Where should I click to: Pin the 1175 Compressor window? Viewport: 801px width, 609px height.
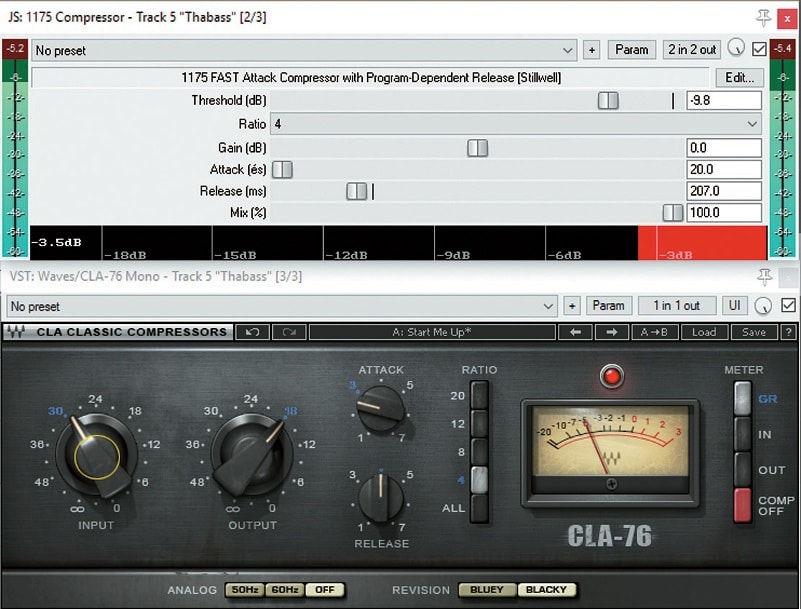[x=763, y=18]
